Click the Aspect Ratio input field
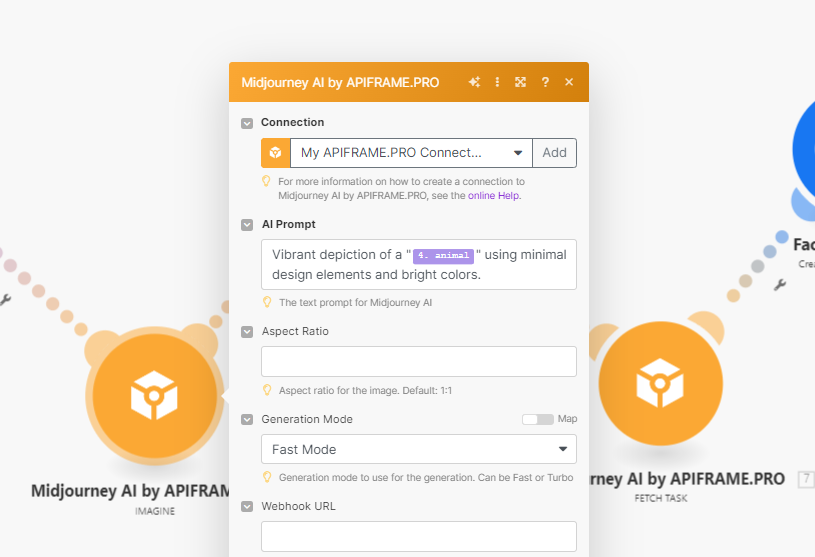Viewport: 815px width, 557px height. click(419, 362)
